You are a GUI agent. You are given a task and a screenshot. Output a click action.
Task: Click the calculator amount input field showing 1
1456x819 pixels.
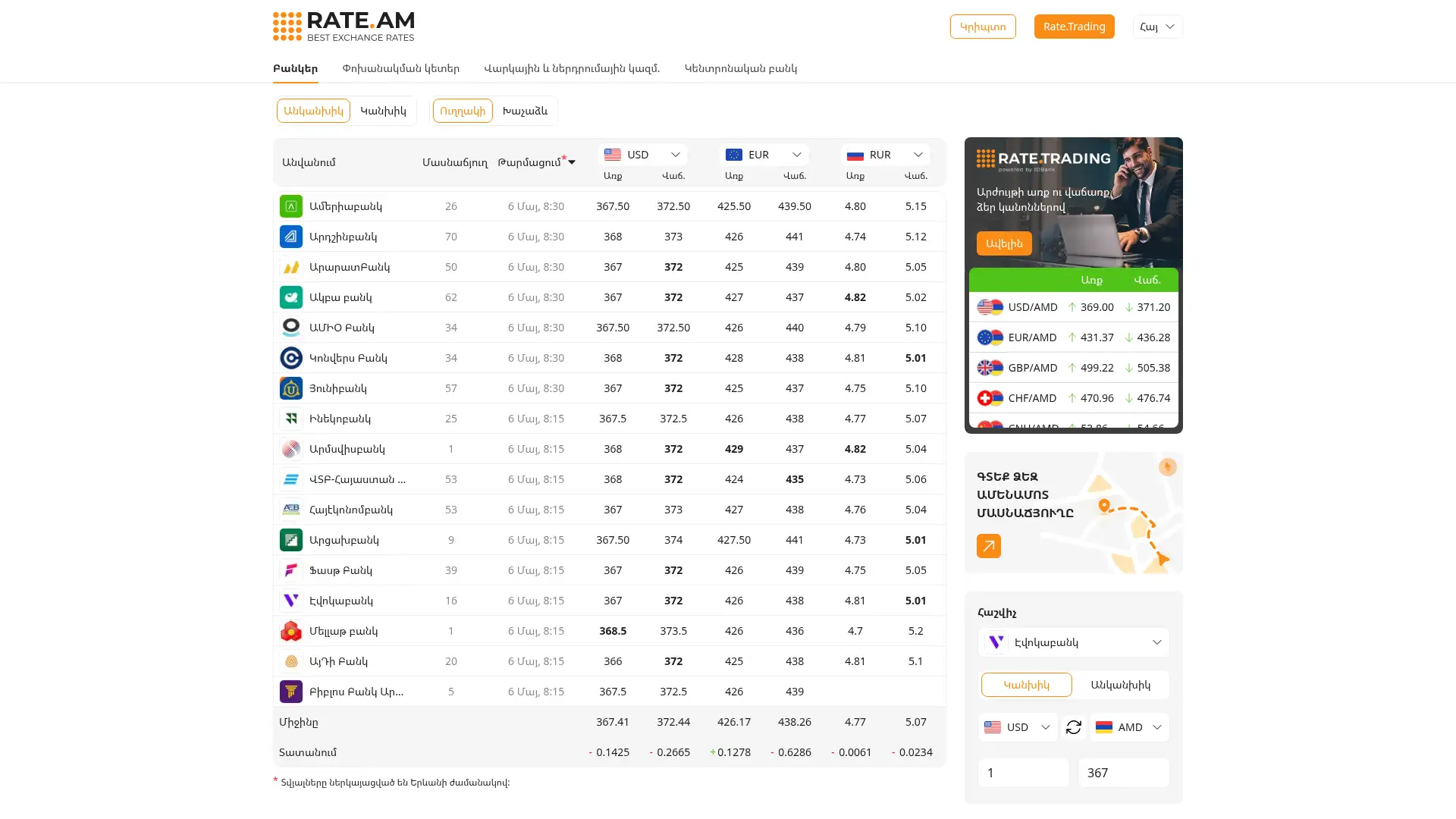1024,773
